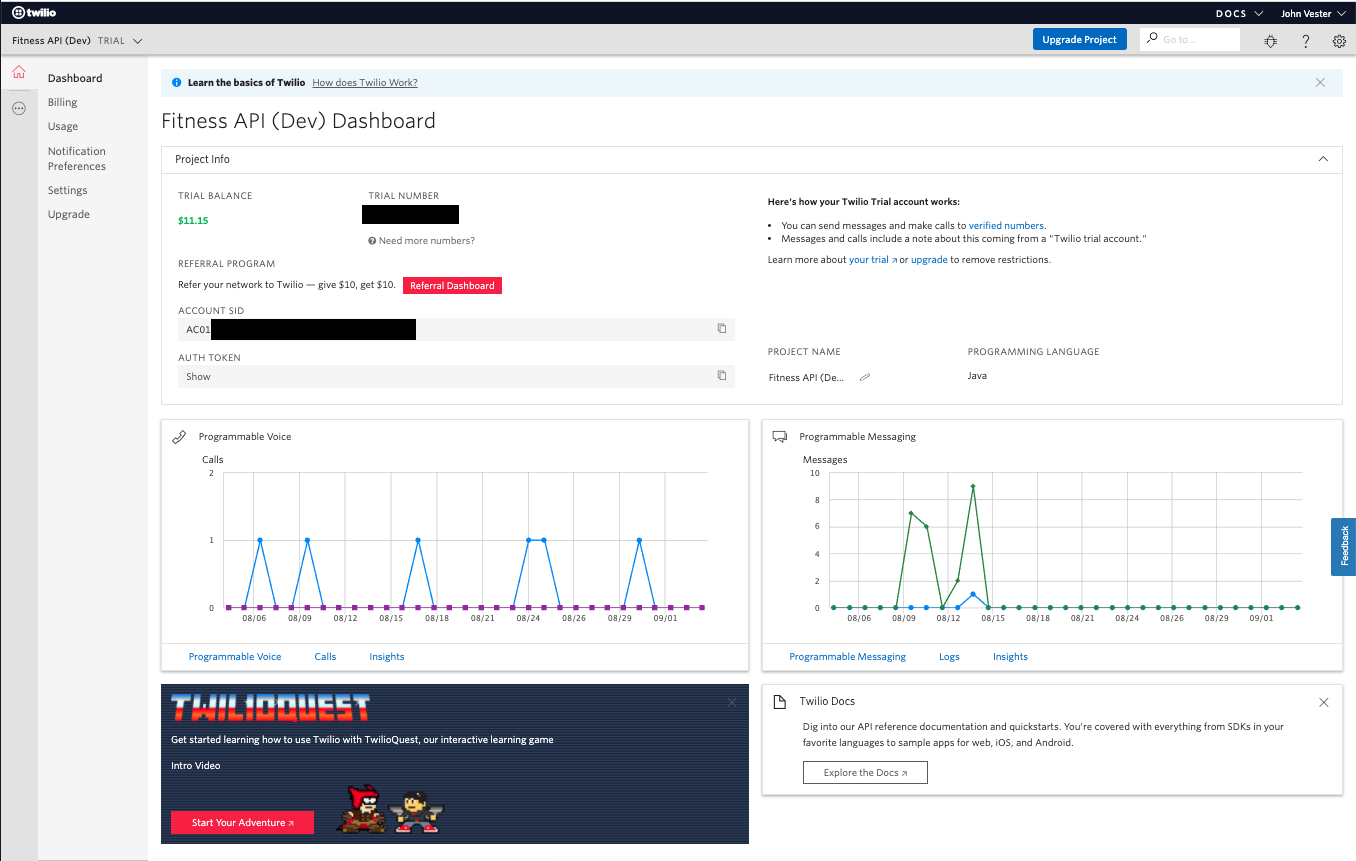Image resolution: width=1356 pixels, height=861 pixels.
Task: Show the Auth Token
Action: pyautogui.click(x=198, y=376)
